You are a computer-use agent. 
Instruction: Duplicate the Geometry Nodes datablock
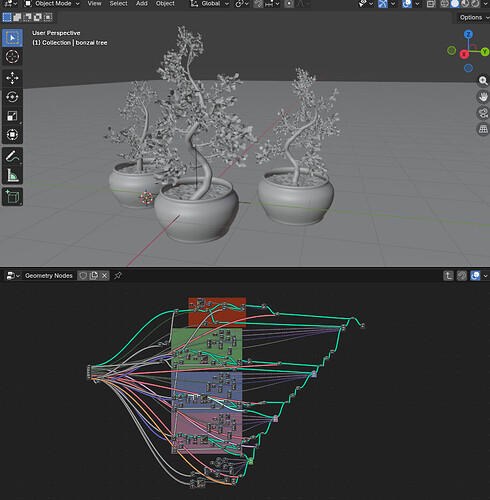[94, 276]
